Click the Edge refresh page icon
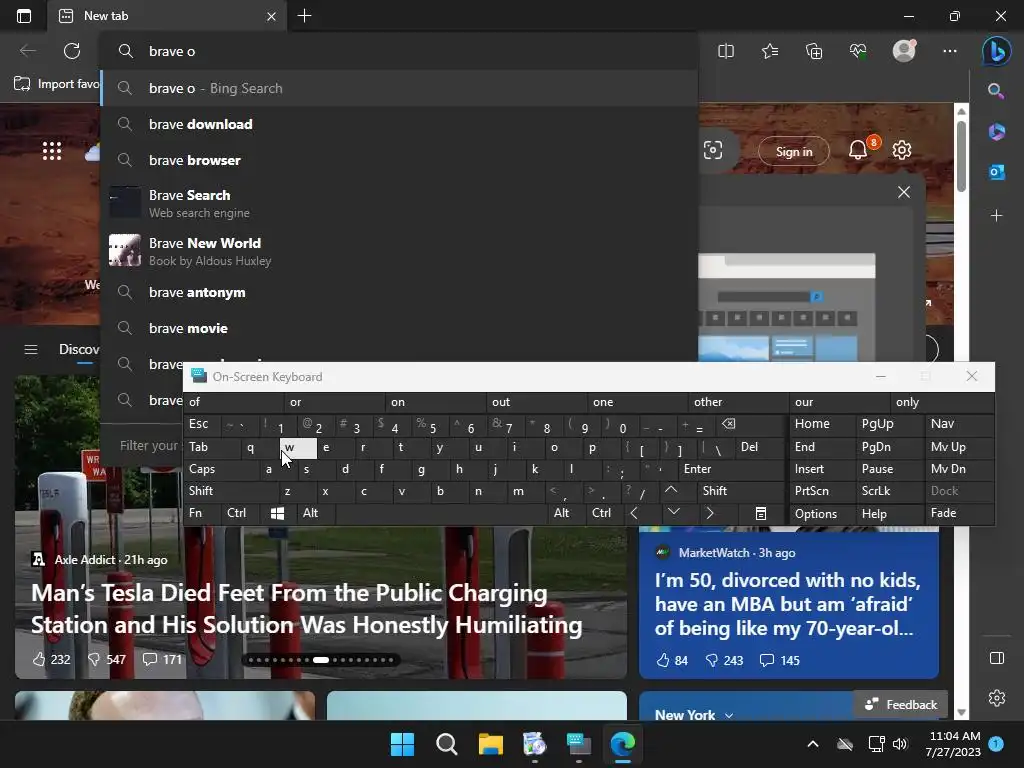This screenshot has height=768, width=1024. (72, 51)
